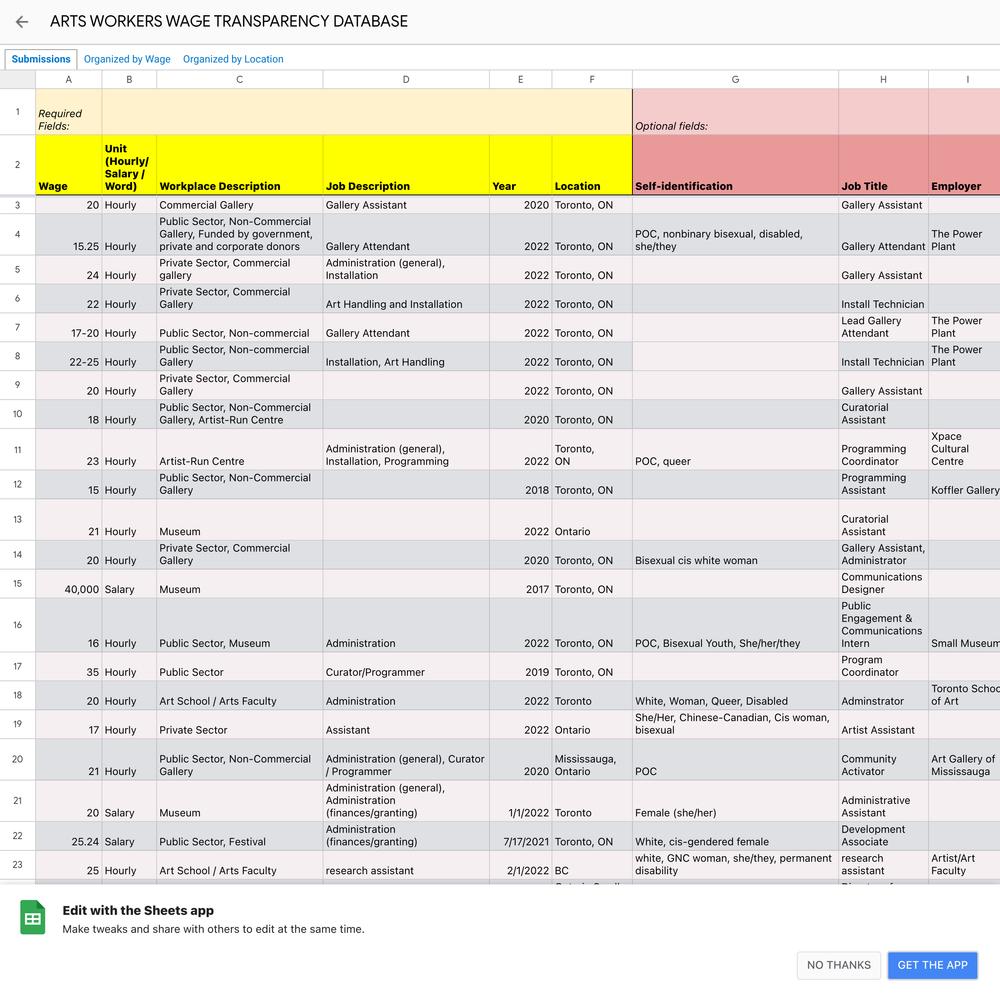Screen dimensions: 1000x1000
Task: Click the Job Description header cell
Action: coord(406,165)
